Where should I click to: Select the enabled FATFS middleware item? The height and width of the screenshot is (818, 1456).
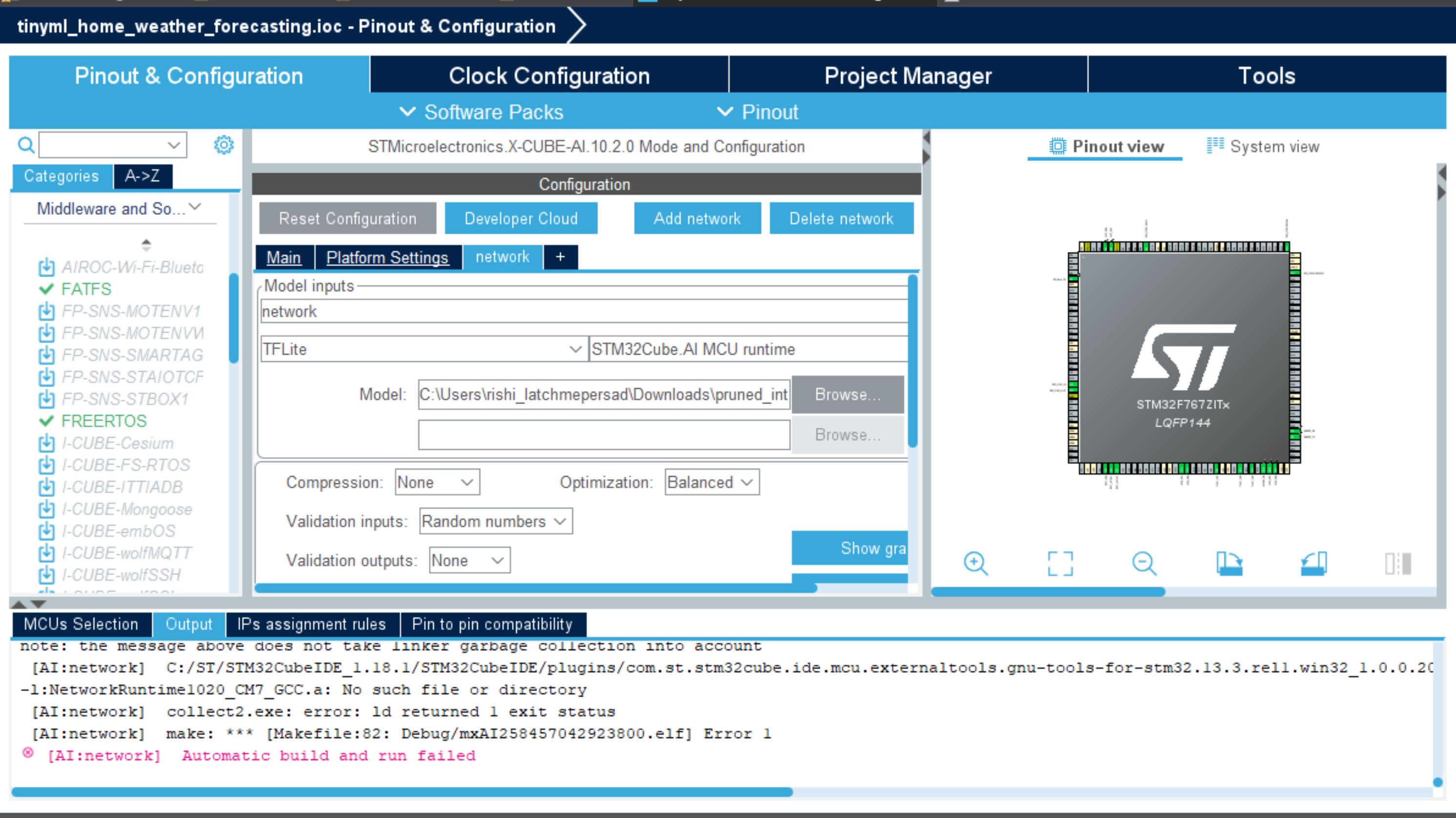(86, 289)
